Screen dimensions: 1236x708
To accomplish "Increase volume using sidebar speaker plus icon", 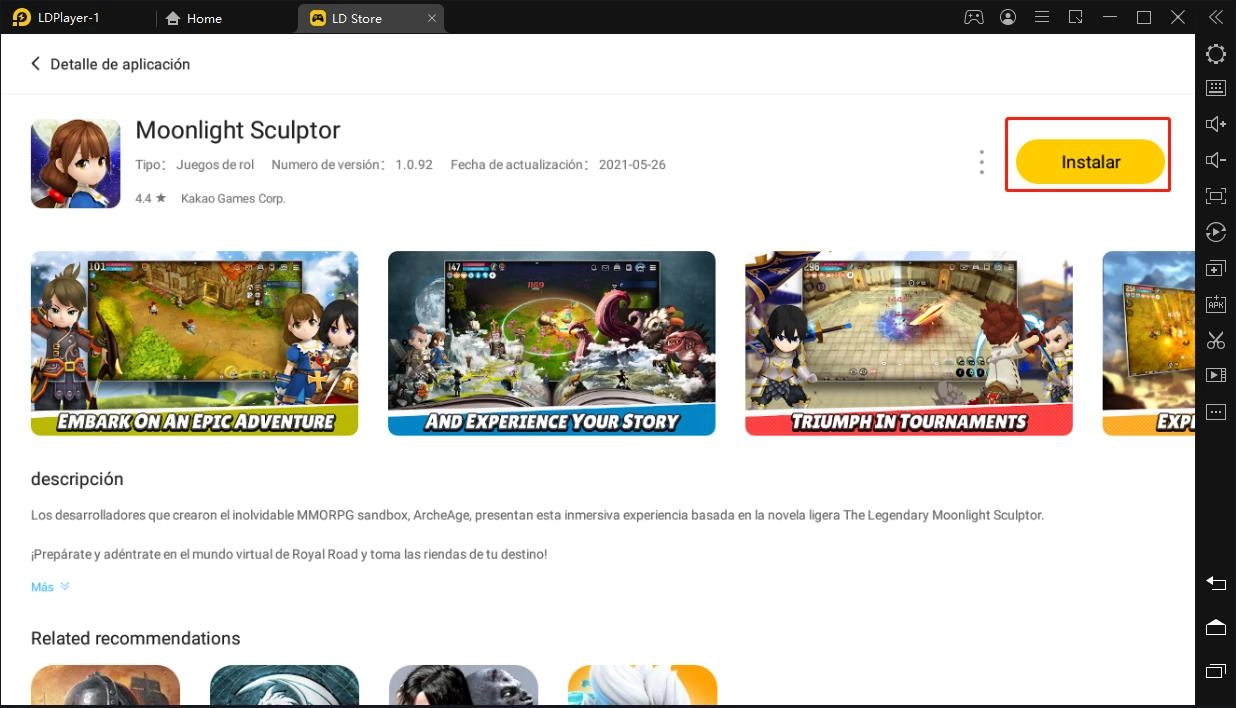I will tap(1216, 124).
